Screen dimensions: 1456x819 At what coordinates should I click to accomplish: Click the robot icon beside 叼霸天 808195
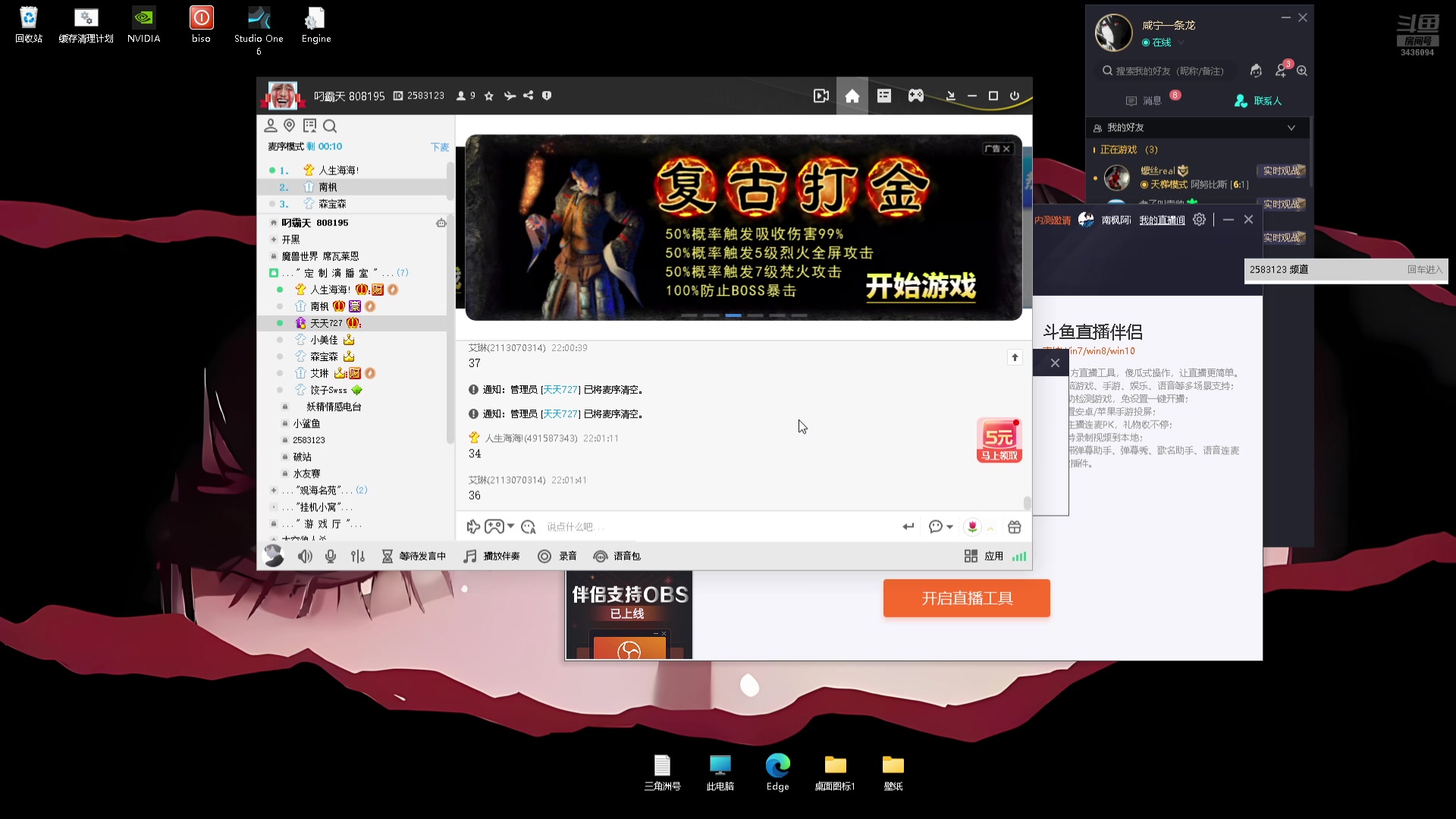(x=441, y=223)
